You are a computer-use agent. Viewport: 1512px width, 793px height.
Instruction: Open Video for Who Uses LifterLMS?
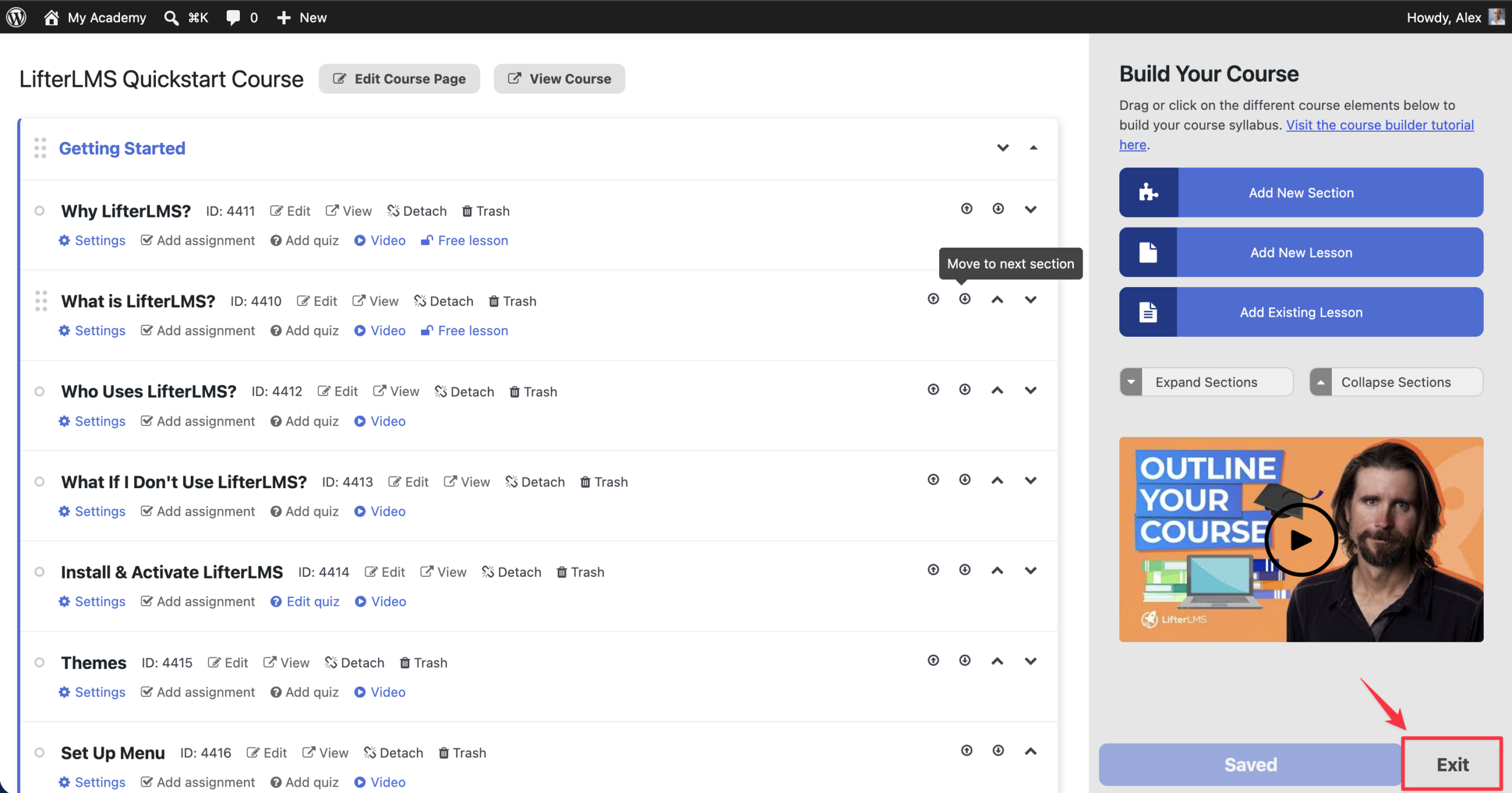coord(380,421)
